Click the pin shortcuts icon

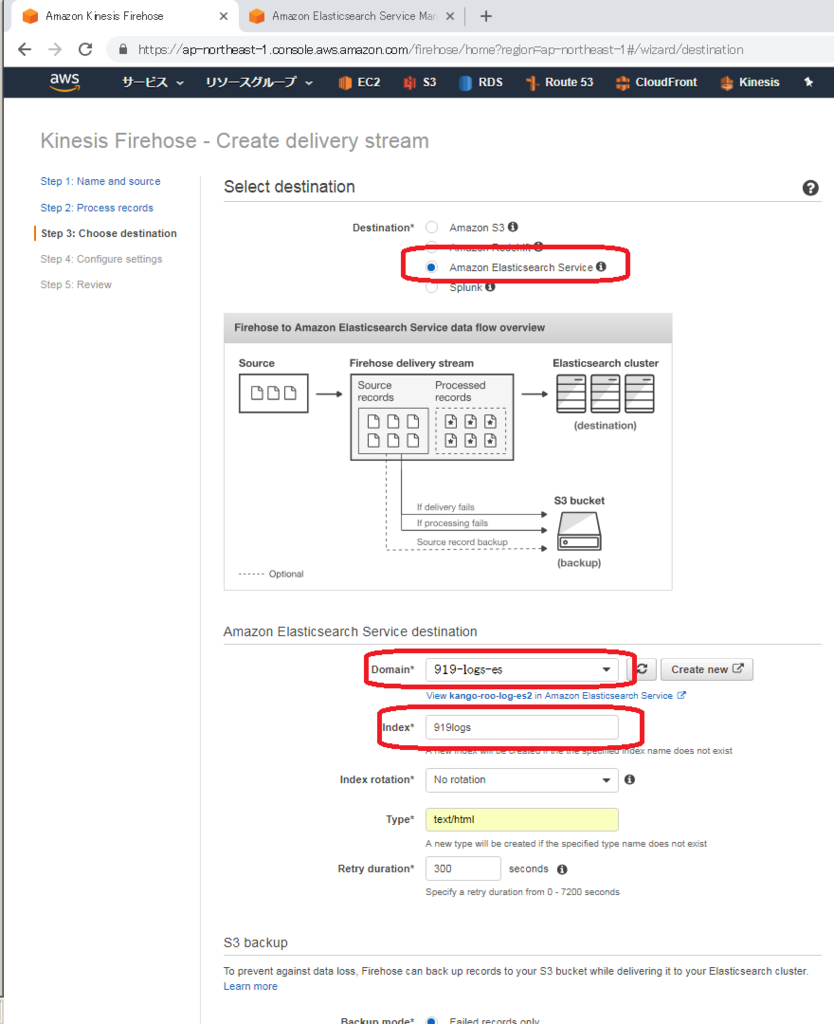809,82
